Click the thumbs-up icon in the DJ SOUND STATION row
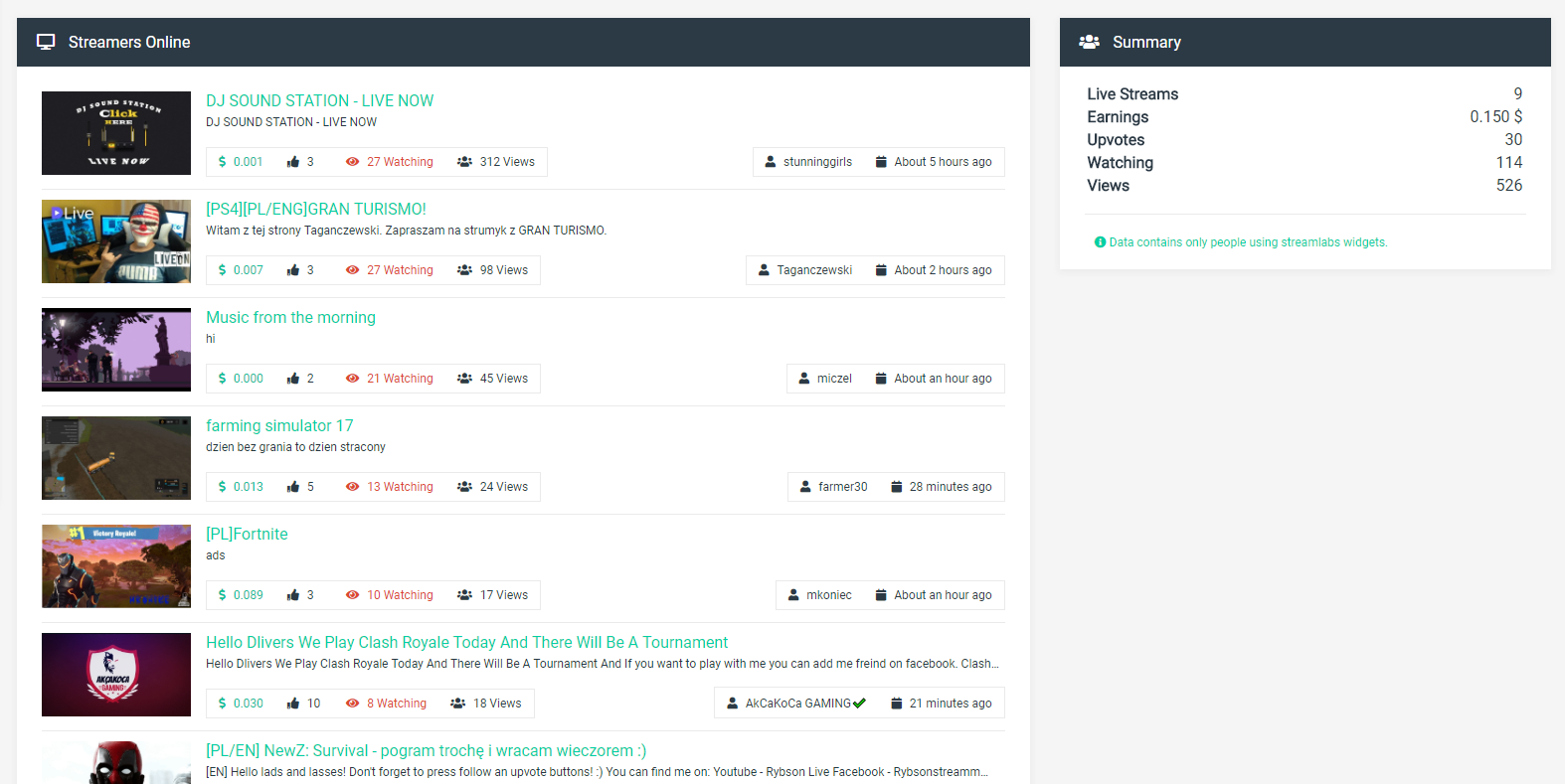Viewport: 1565px width, 784px height. pyautogui.click(x=293, y=162)
